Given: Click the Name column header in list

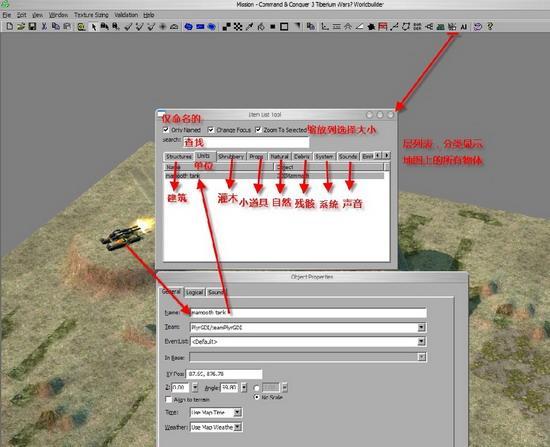Looking at the screenshot, I should (x=218, y=167).
